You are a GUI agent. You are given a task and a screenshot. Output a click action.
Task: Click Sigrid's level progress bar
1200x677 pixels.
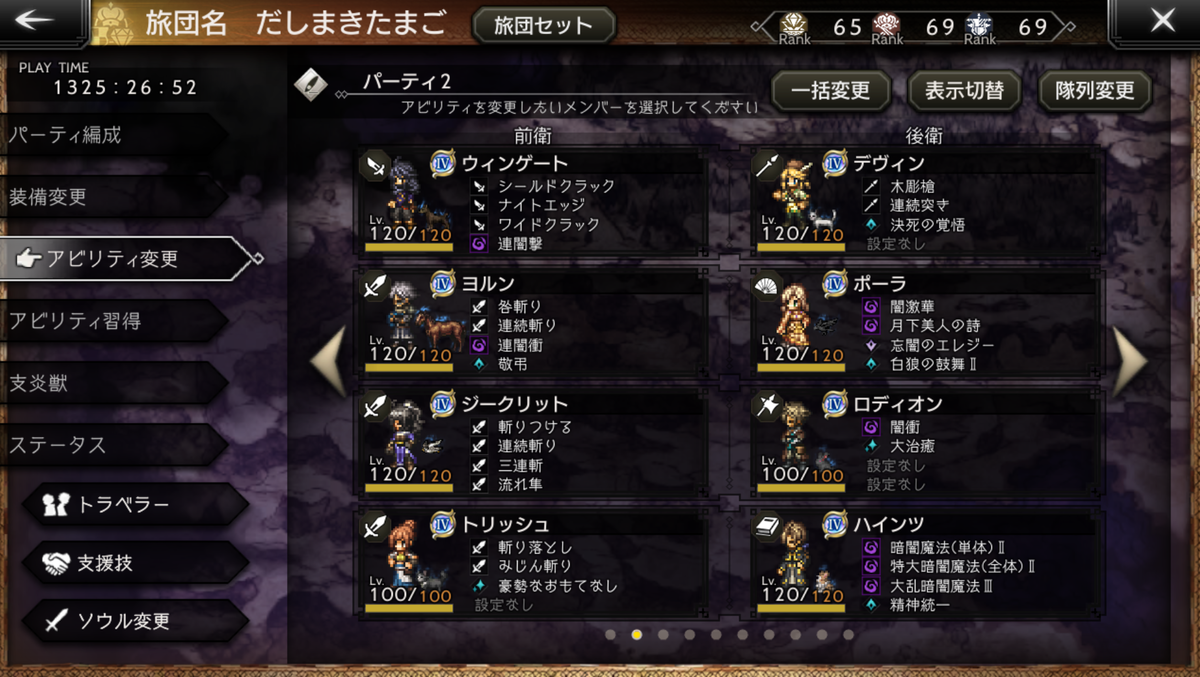click(x=409, y=488)
